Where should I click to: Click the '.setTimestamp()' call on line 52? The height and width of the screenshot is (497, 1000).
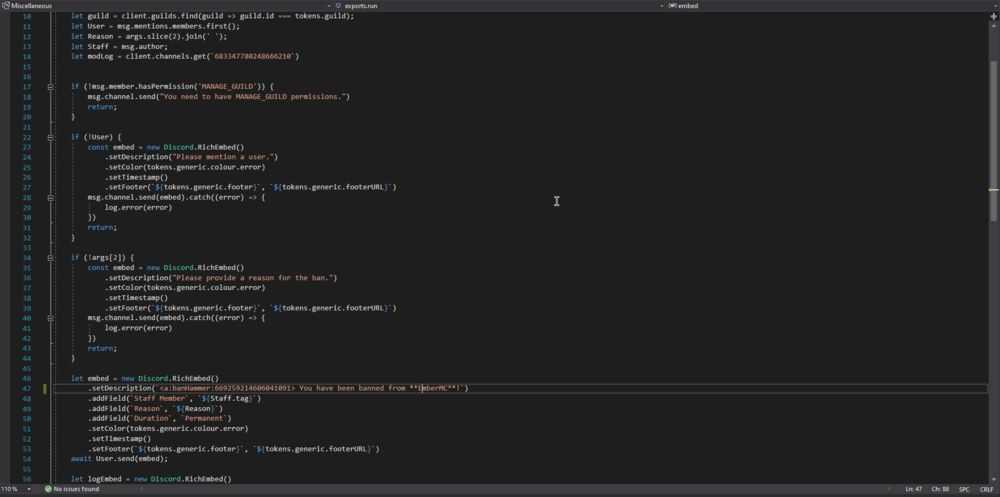point(120,439)
